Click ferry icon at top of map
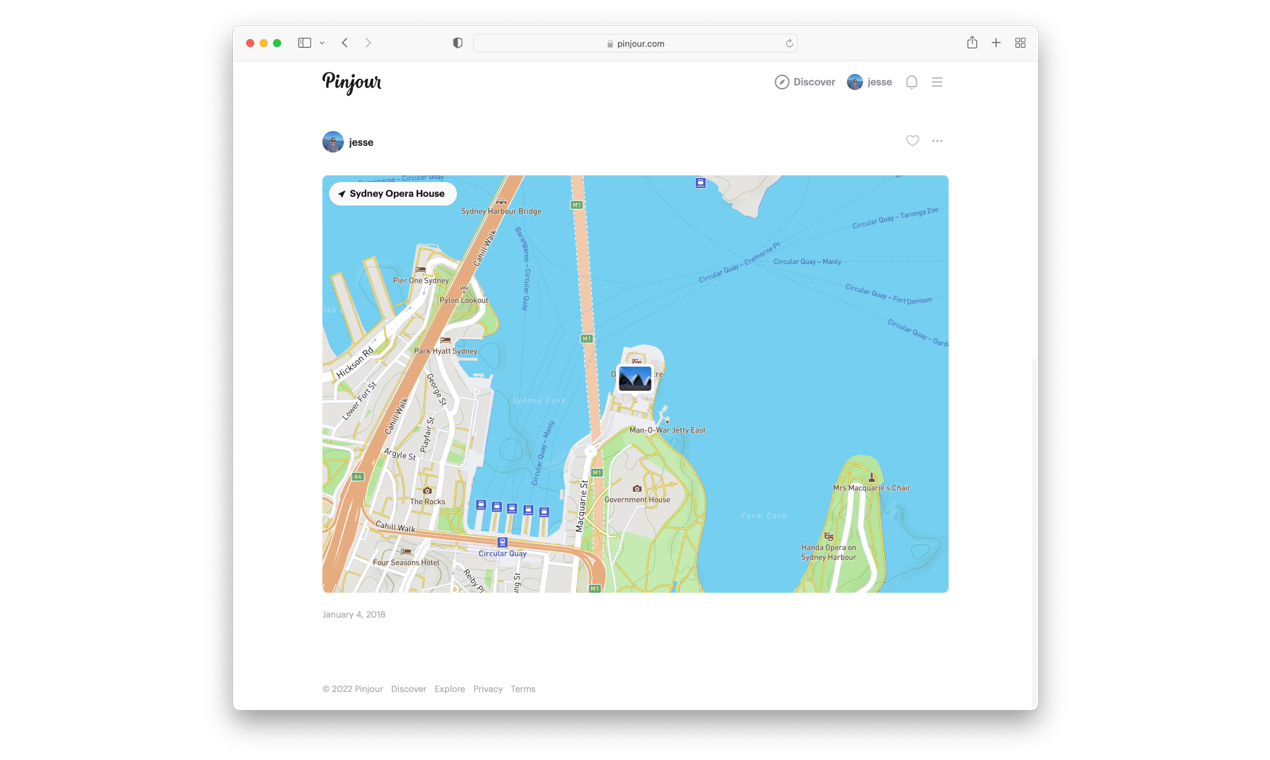 click(700, 183)
